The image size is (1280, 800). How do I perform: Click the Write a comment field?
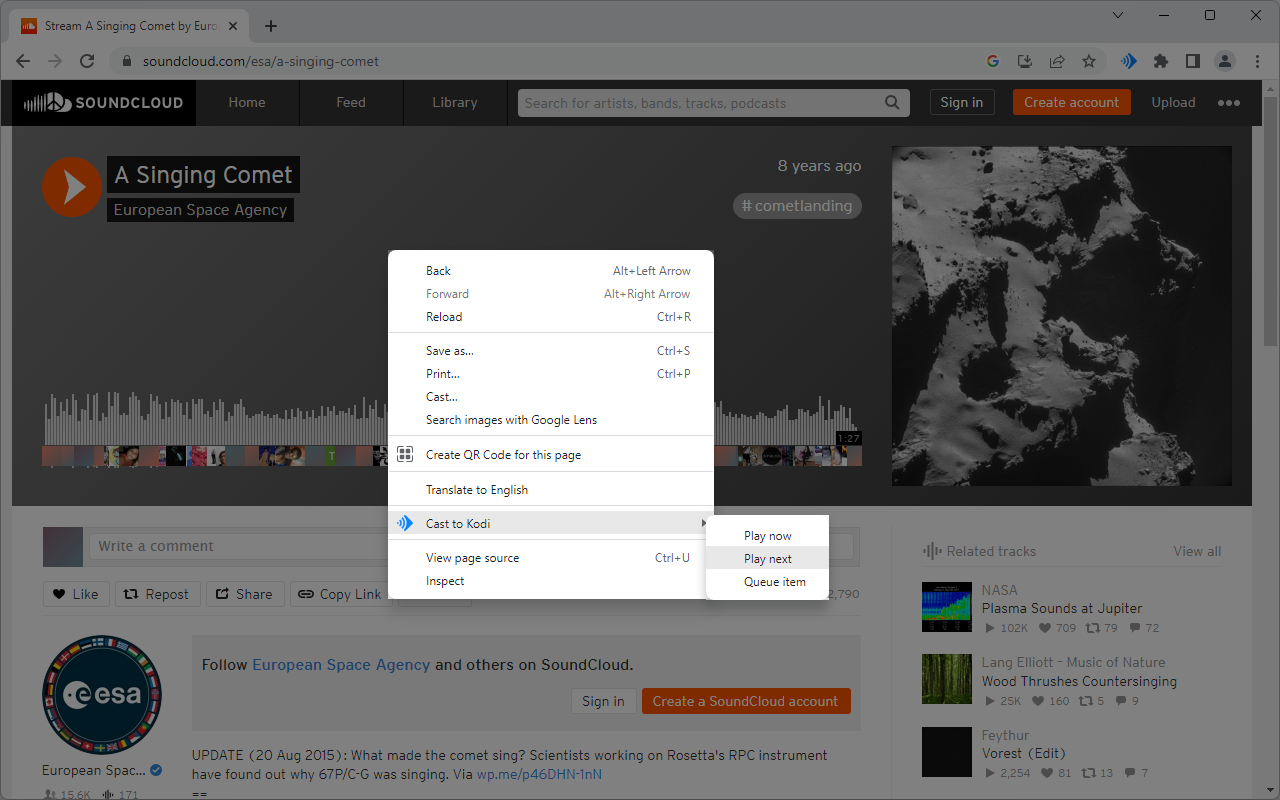point(472,546)
